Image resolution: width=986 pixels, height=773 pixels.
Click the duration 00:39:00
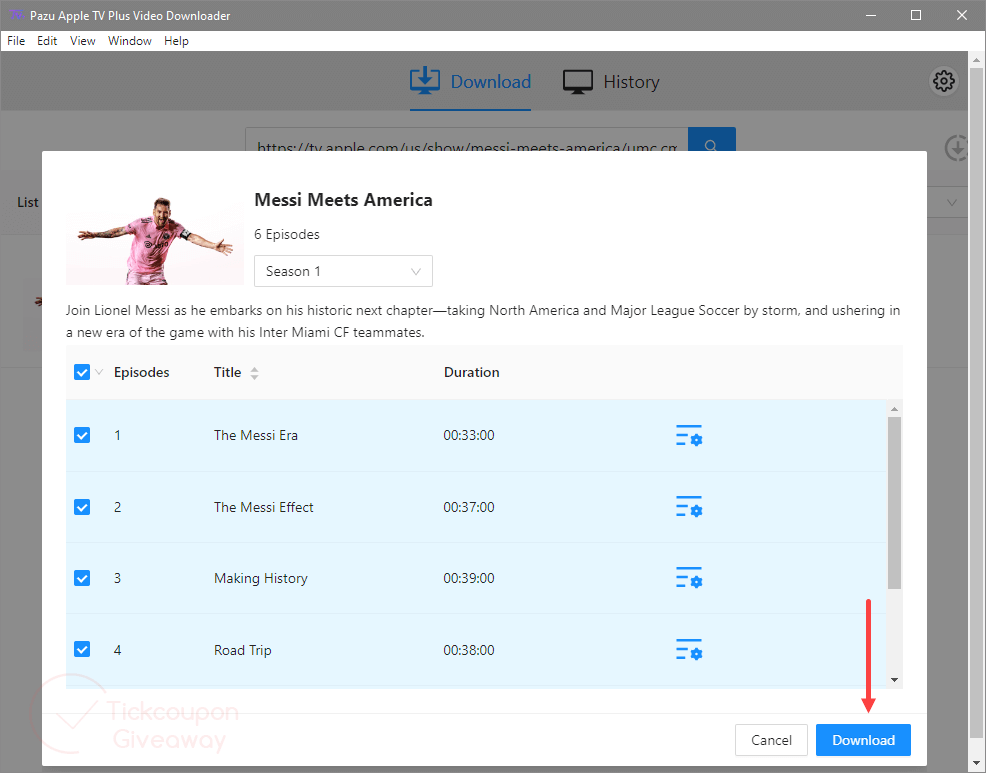469,578
